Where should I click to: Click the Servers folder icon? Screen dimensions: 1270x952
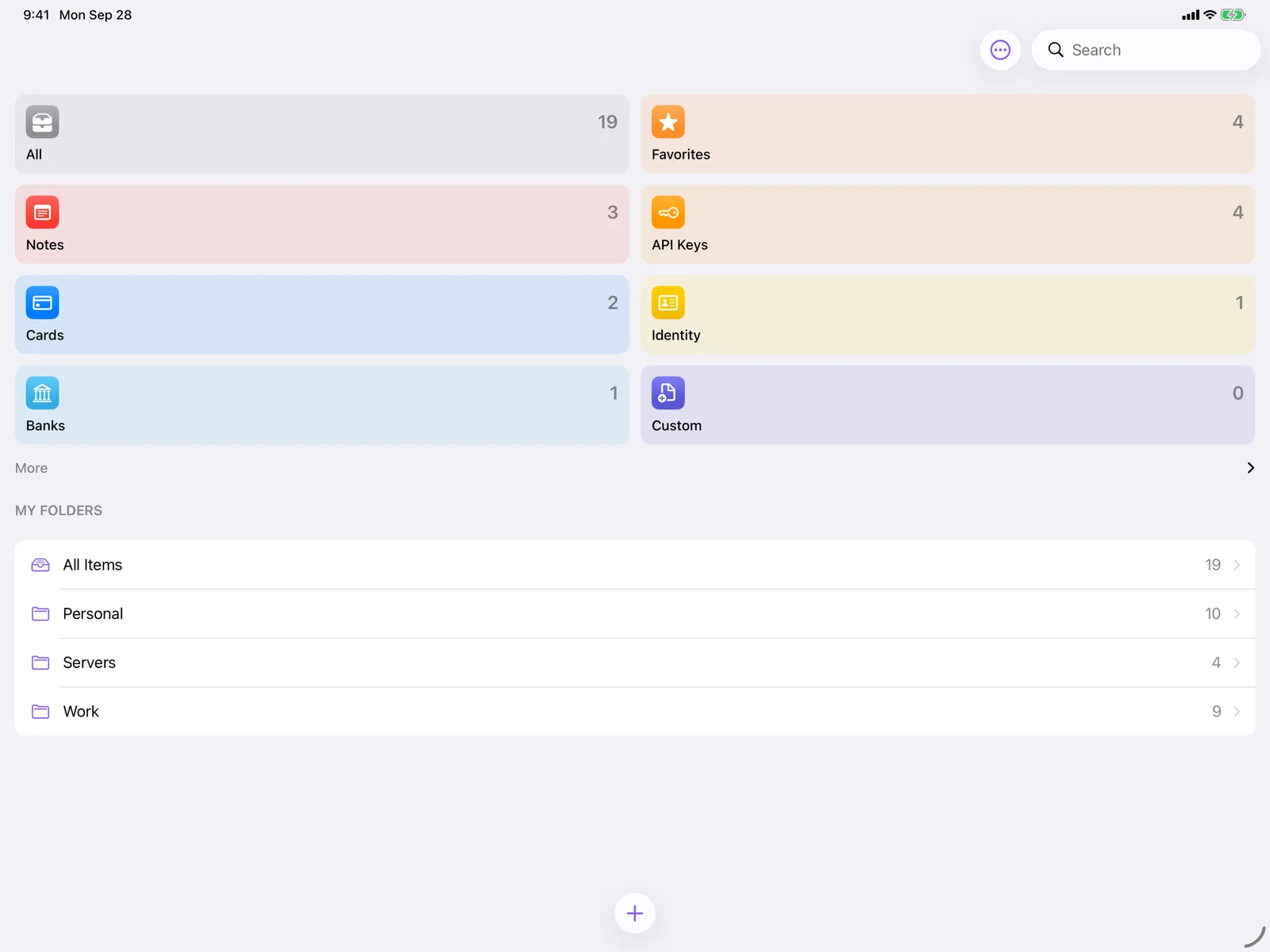[40, 662]
